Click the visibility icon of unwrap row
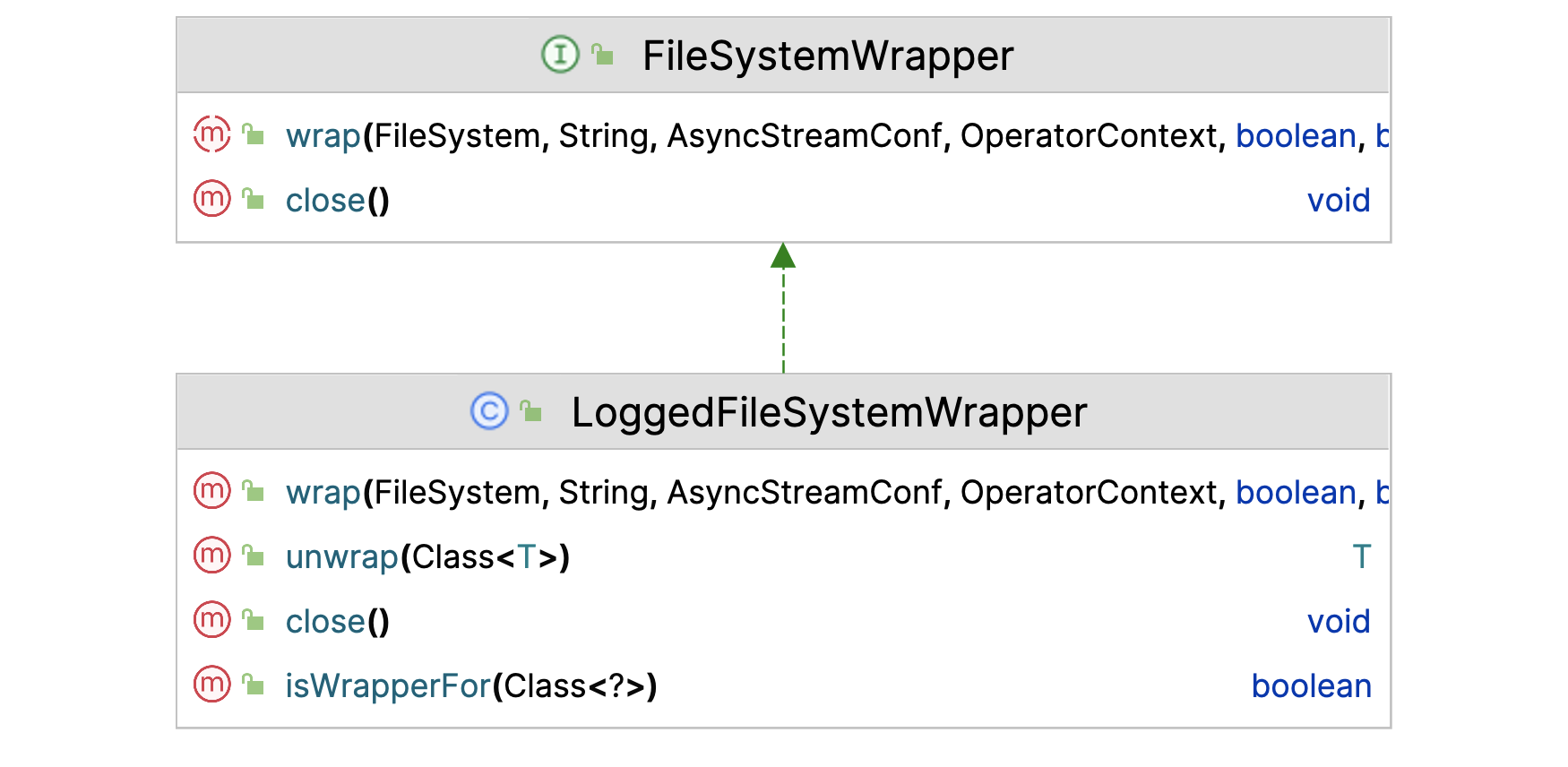The height and width of the screenshot is (767, 1568). pos(254,556)
